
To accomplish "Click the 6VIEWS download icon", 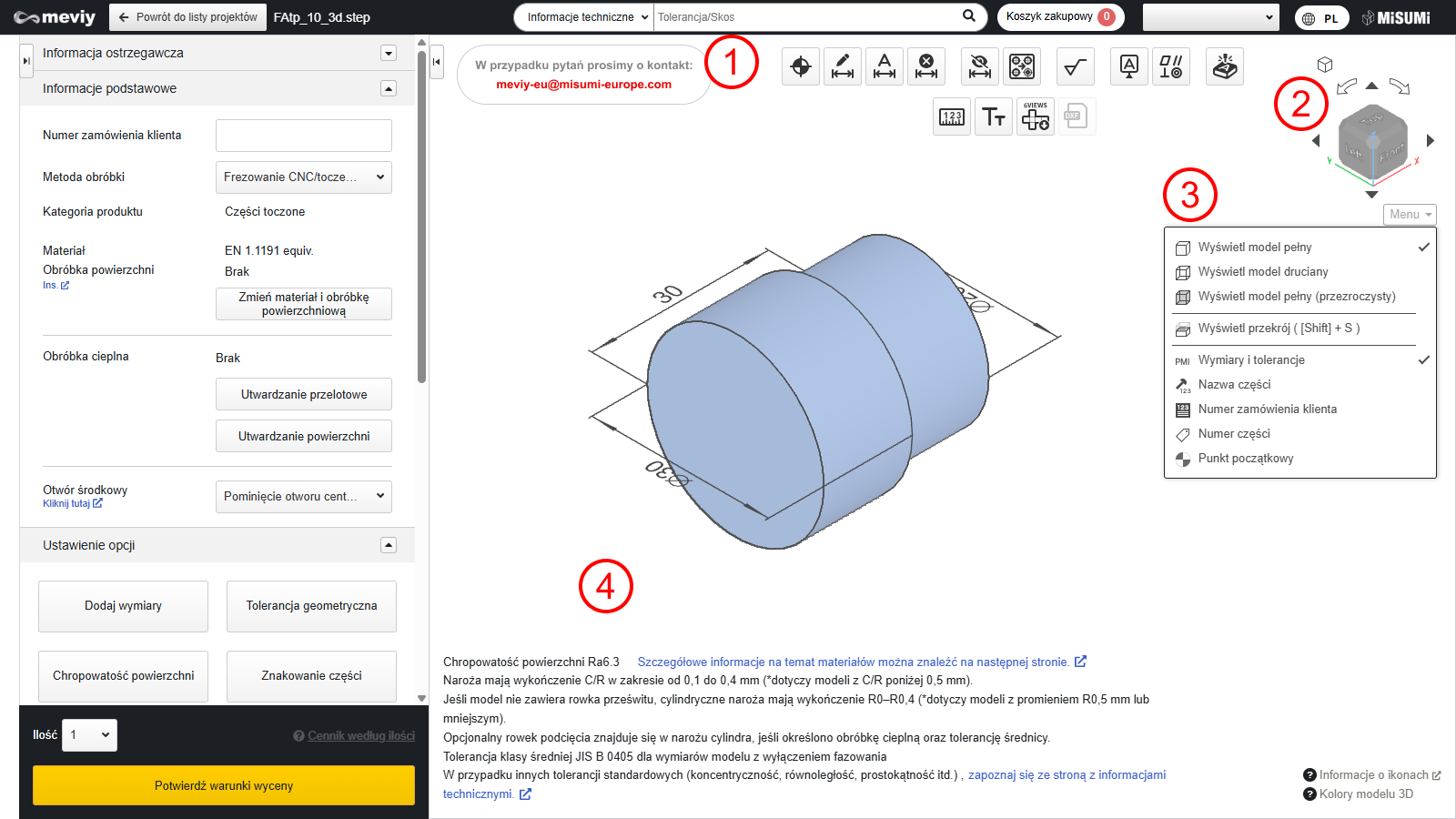I will (1036, 116).
